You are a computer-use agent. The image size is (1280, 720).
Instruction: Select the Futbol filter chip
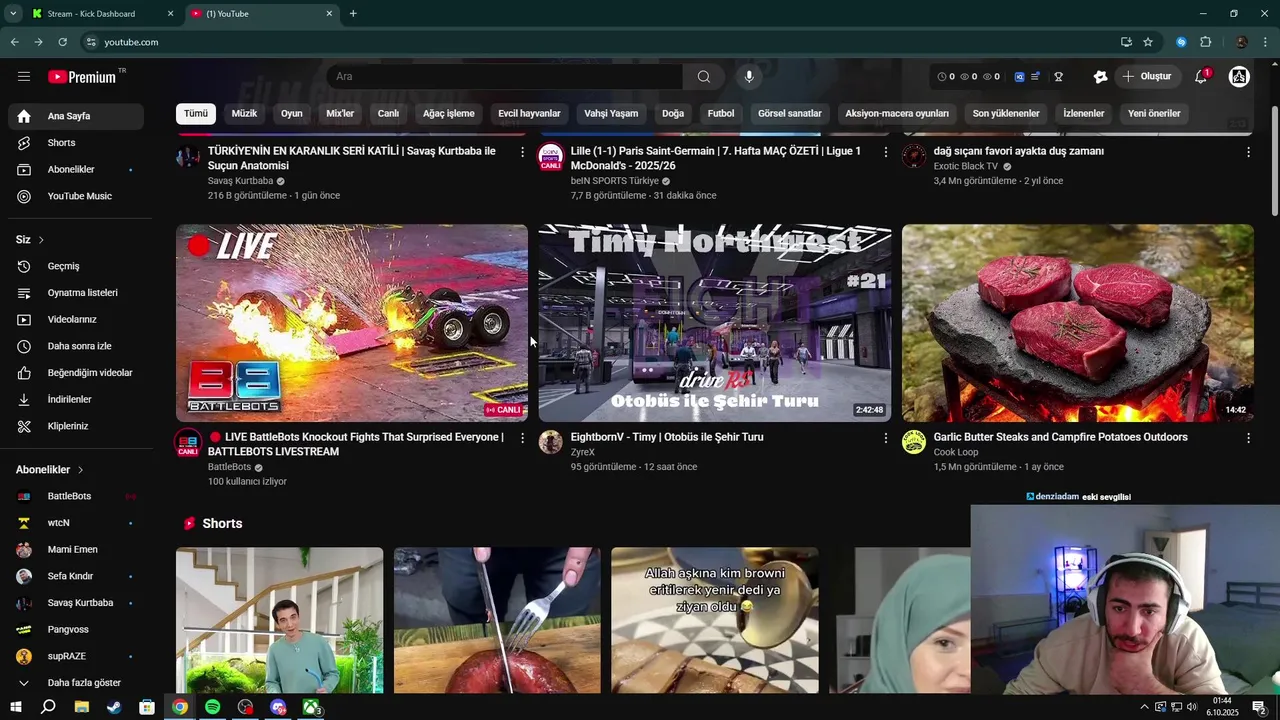click(721, 113)
